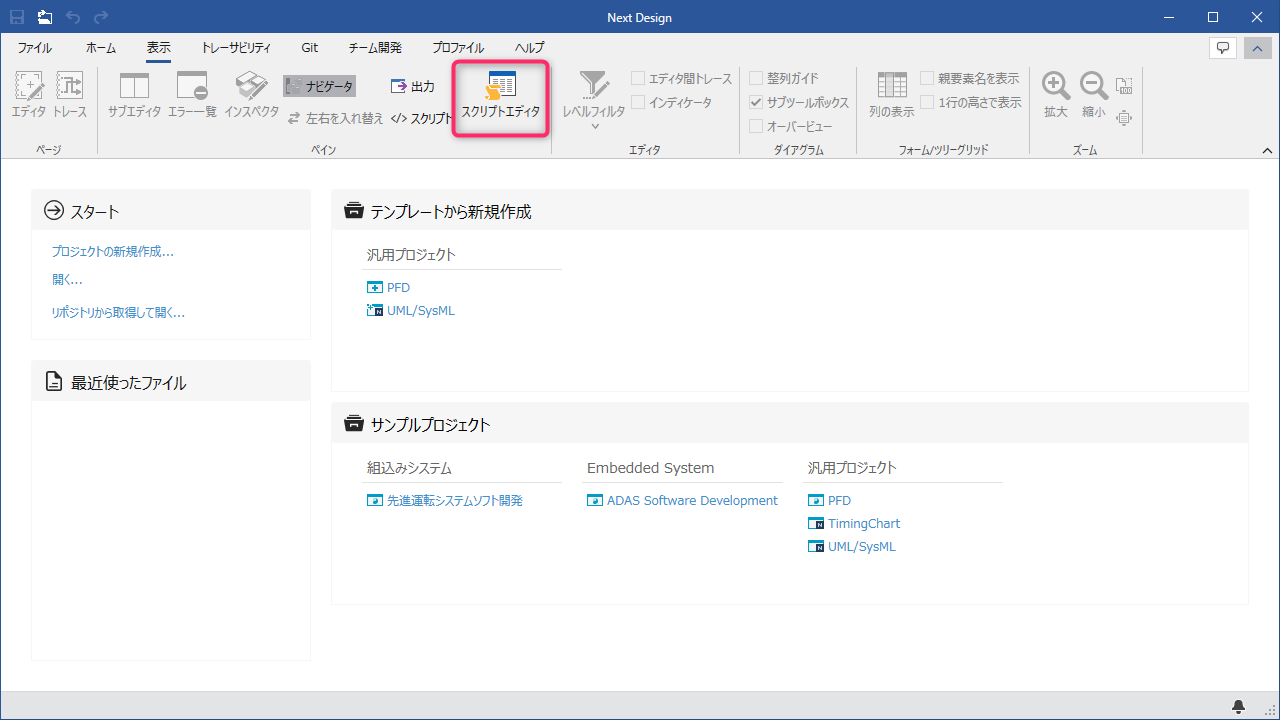Show the サブエディタ pane
Screen dimensions: 1280x720
134,97
